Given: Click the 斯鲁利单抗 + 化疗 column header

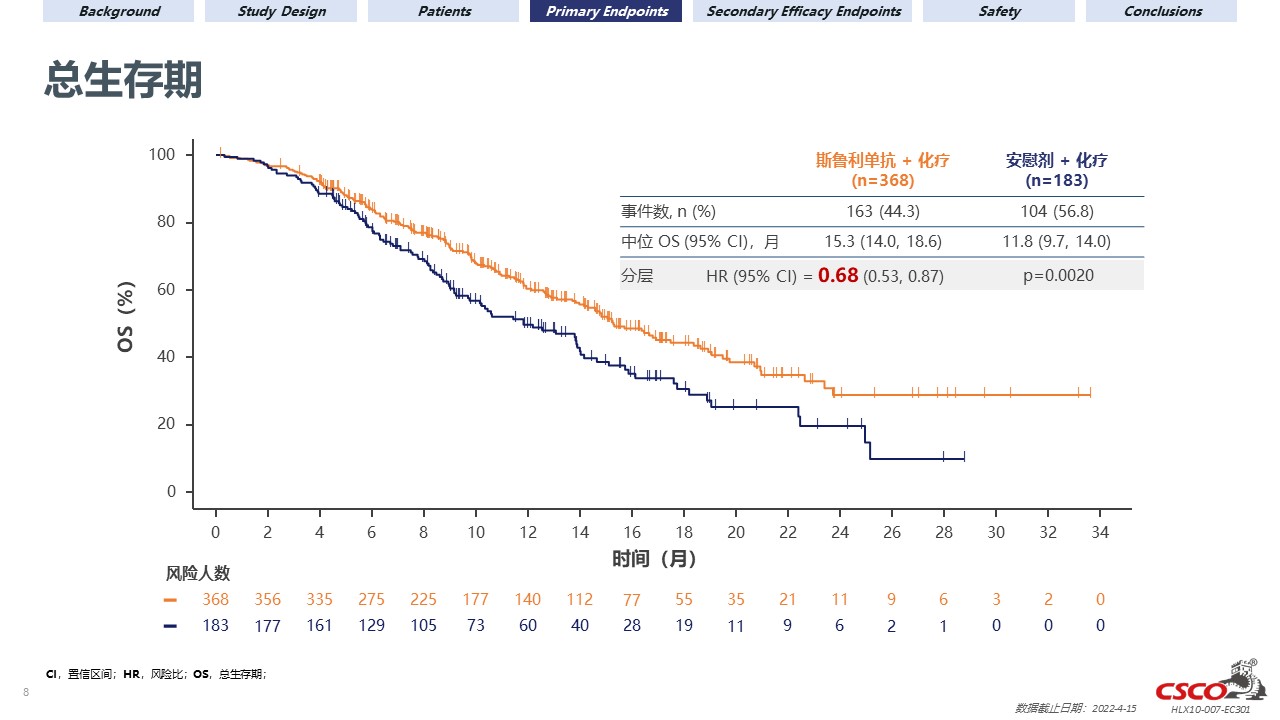Looking at the screenshot, I should tap(882, 170).
